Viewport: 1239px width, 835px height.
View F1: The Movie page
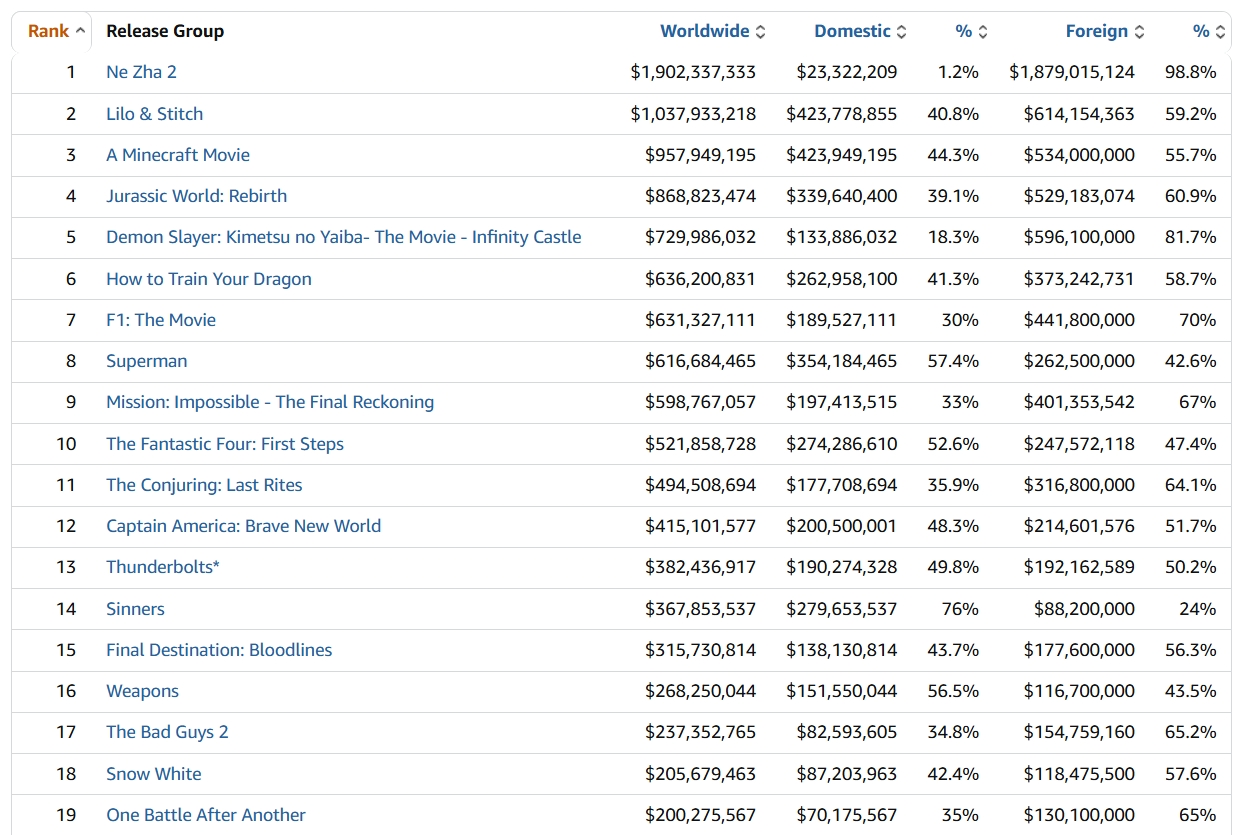161,320
